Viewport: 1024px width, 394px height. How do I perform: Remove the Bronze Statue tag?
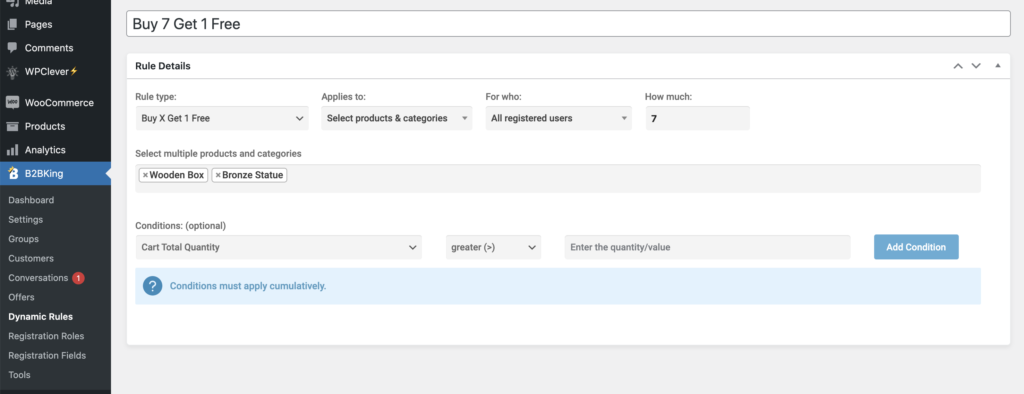(218, 175)
